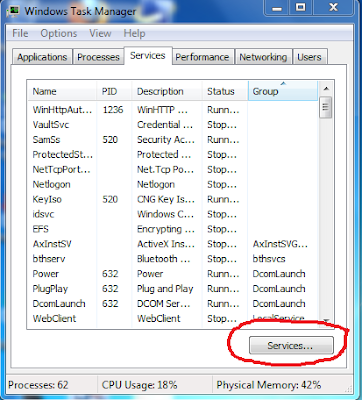Screen dimensions: 362x400
Task: Select the SamSs service row
Action: [173, 139]
